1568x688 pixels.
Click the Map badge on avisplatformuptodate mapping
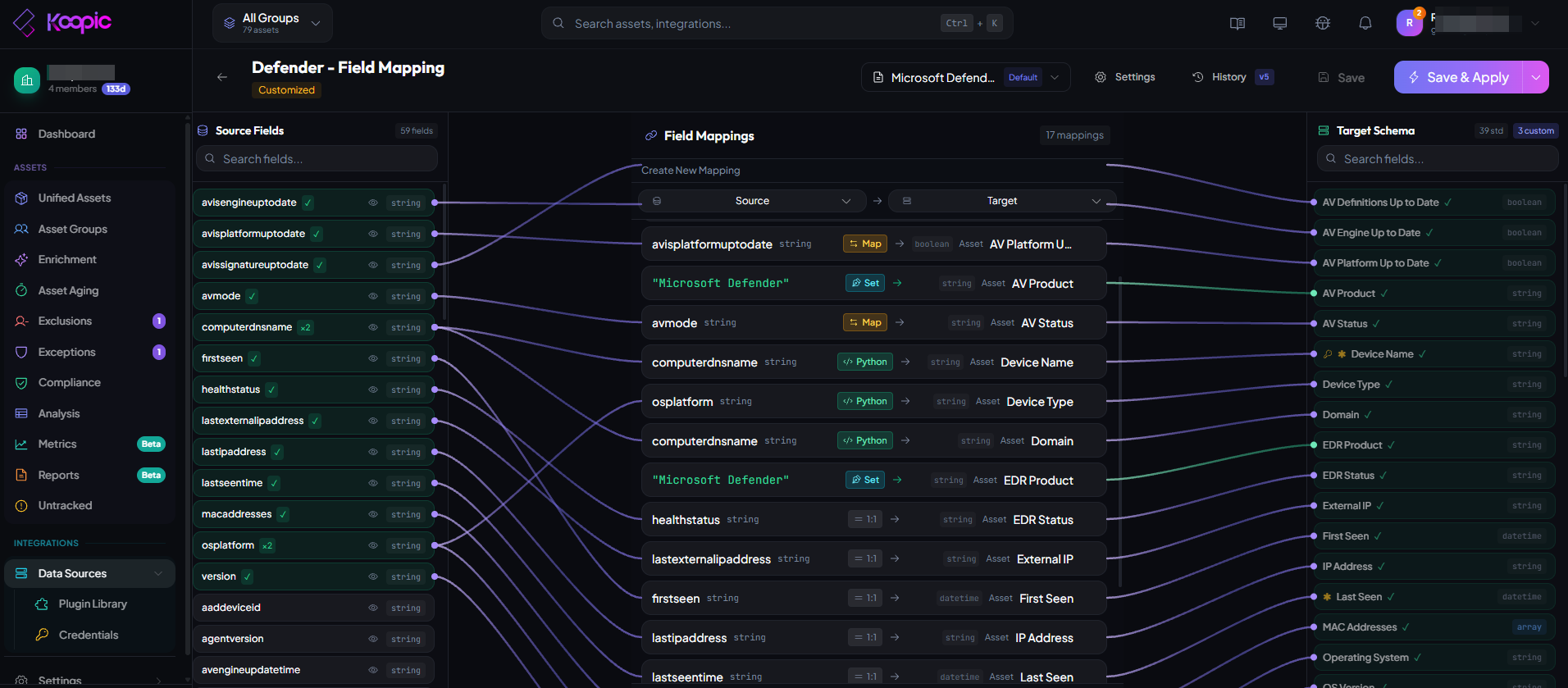point(865,244)
